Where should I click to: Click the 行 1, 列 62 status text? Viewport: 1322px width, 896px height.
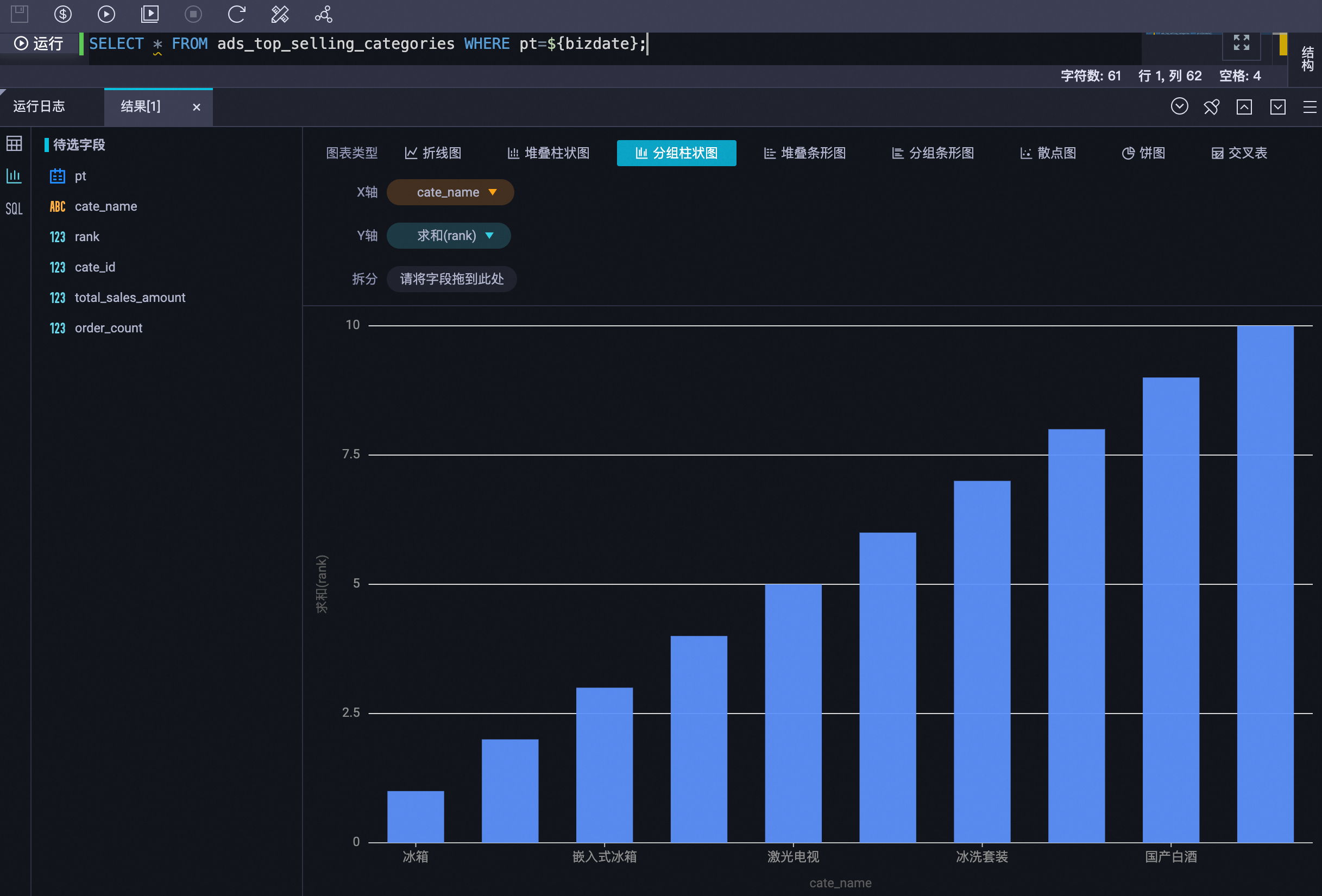1169,75
